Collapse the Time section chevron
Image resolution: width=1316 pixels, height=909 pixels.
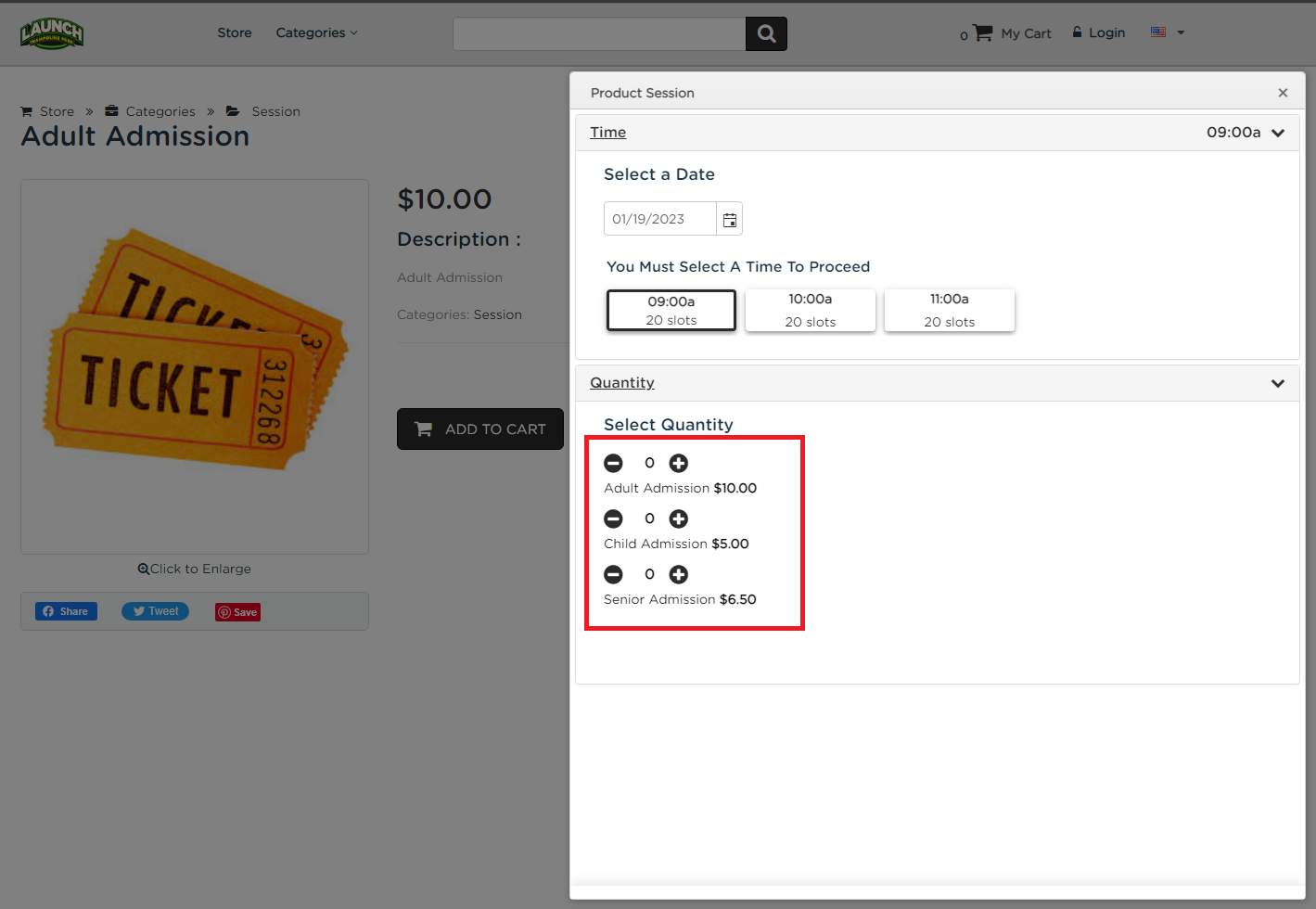[1278, 132]
